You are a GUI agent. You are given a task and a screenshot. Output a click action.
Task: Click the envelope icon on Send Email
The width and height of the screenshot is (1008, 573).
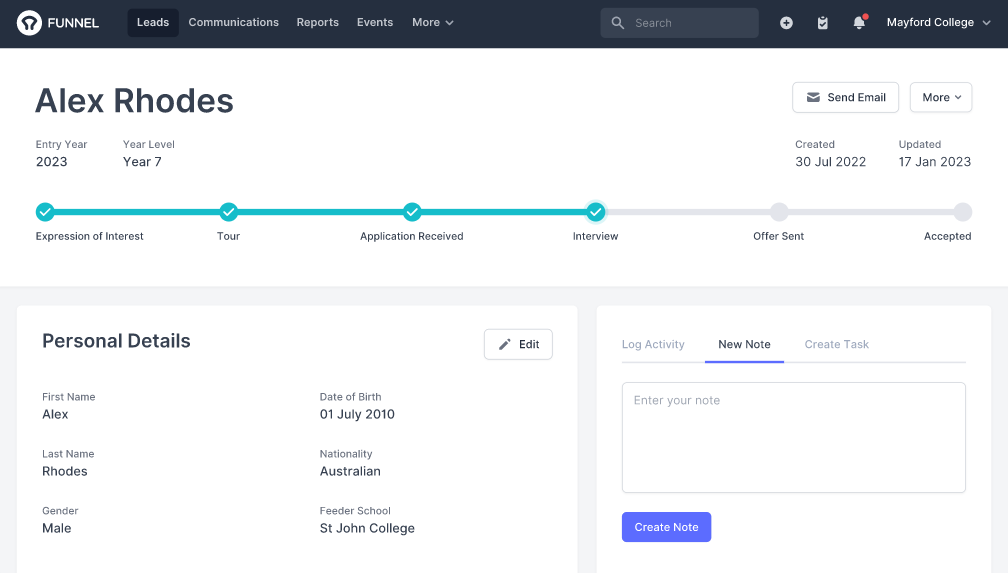coord(813,97)
